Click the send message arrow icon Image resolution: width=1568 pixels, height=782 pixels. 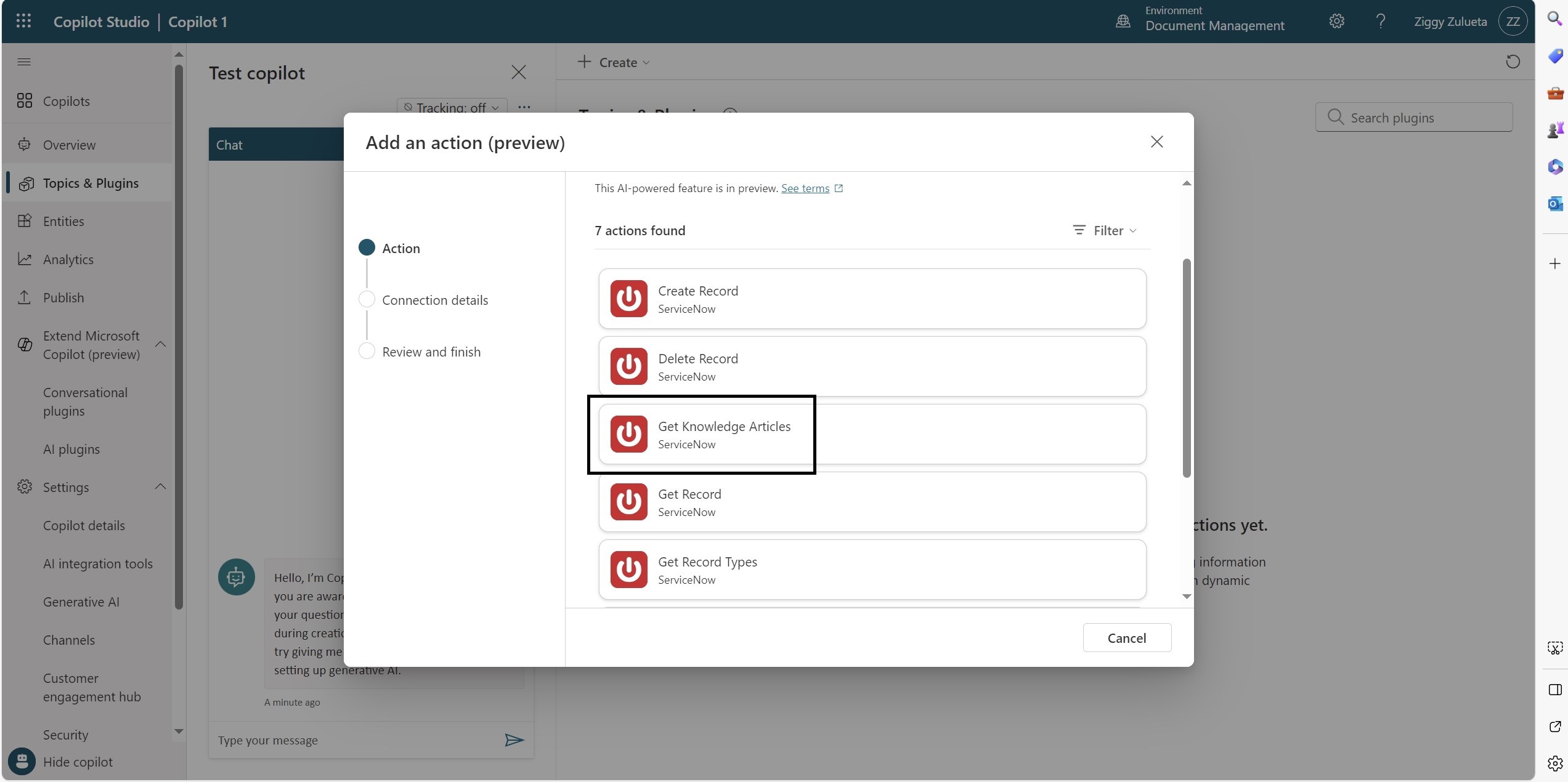pos(514,740)
